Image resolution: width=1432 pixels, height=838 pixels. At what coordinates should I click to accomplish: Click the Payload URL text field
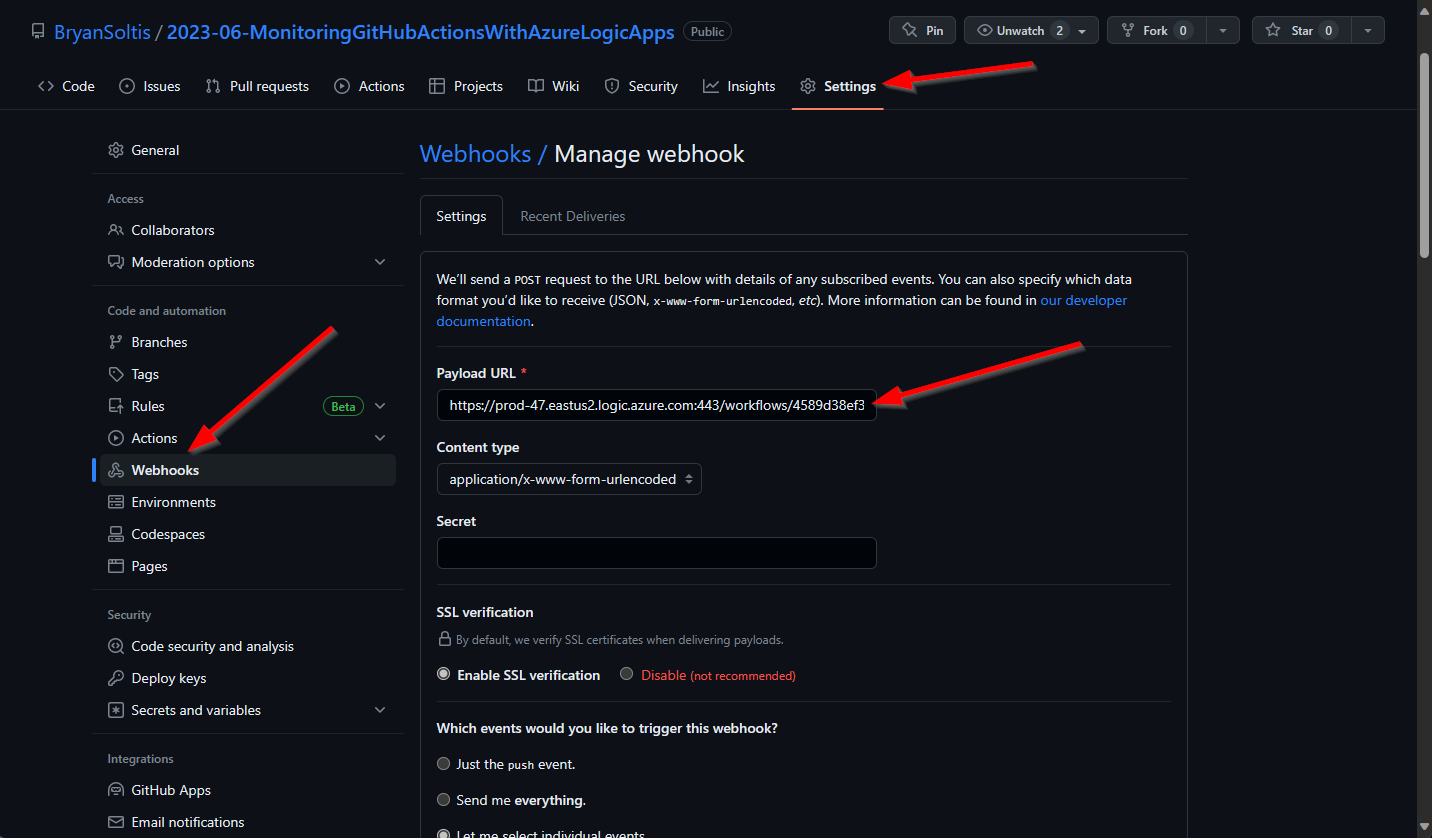656,405
